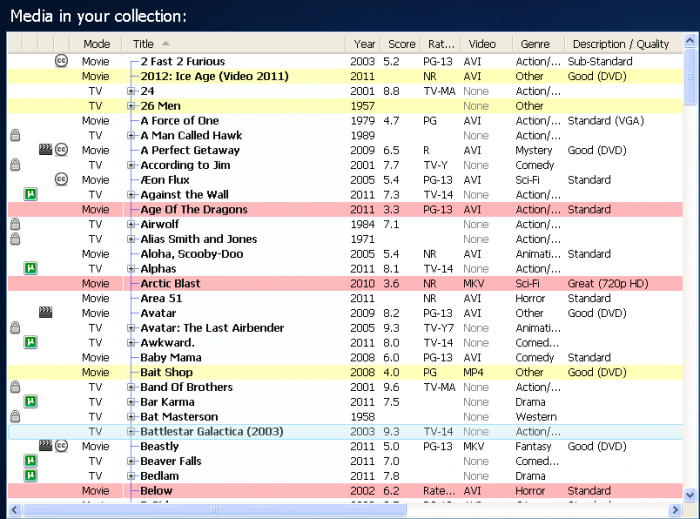Click the clapperboard icon on the Beastly row

coord(46,445)
